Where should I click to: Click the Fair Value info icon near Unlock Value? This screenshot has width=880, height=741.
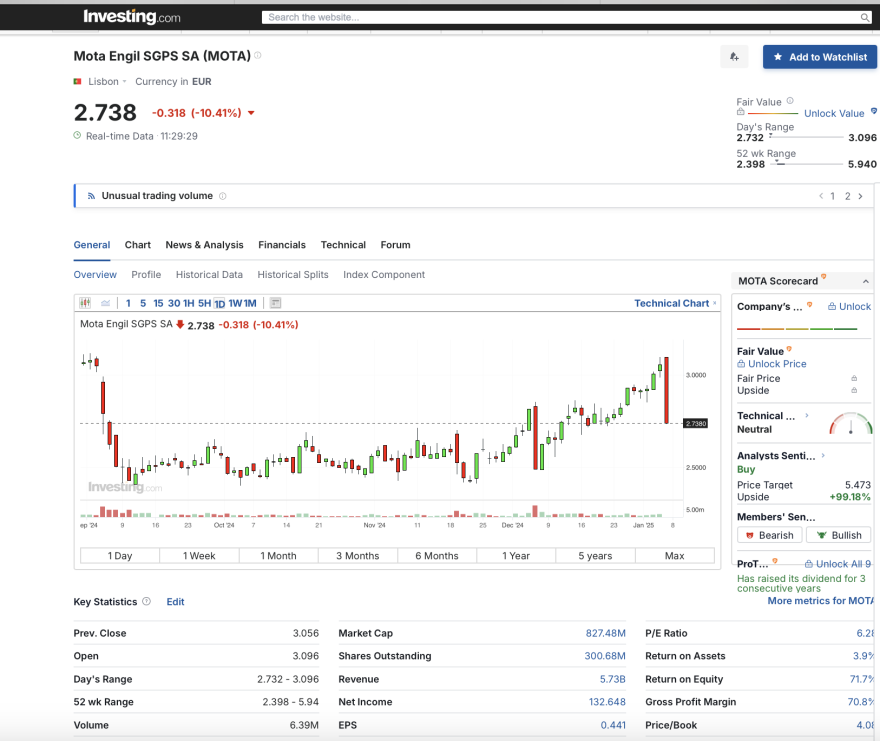click(x=790, y=101)
